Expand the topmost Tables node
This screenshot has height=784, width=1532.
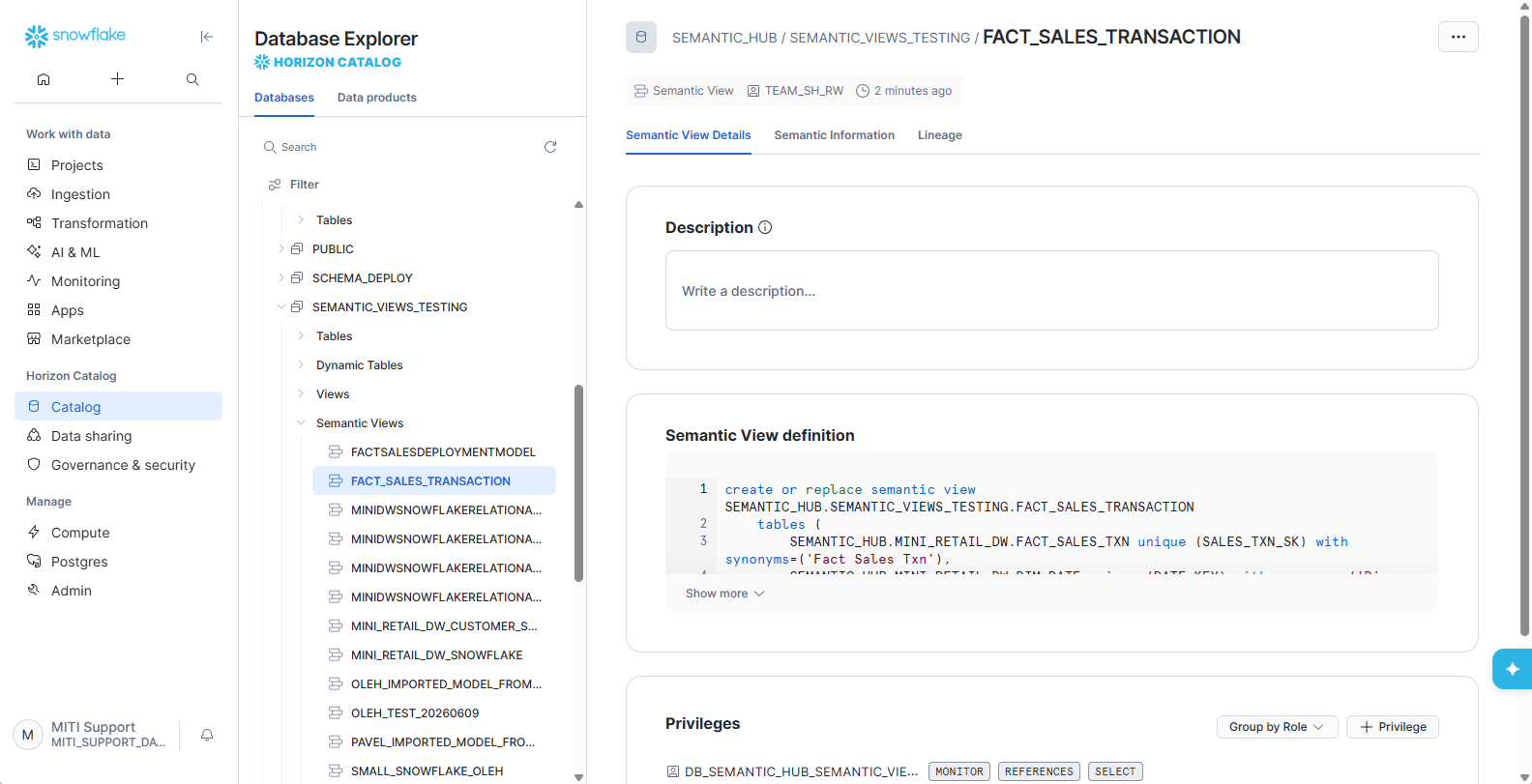point(301,219)
